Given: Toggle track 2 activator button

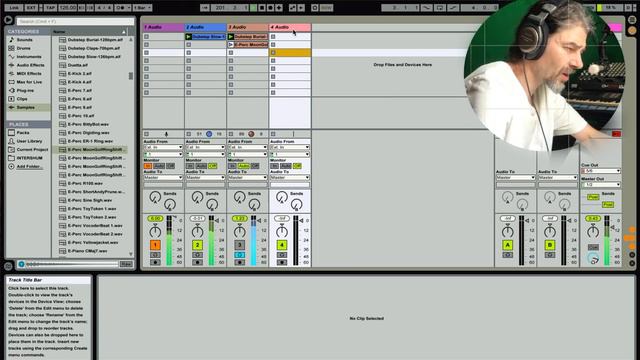Looking at the screenshot, I should tap(197, 245).
